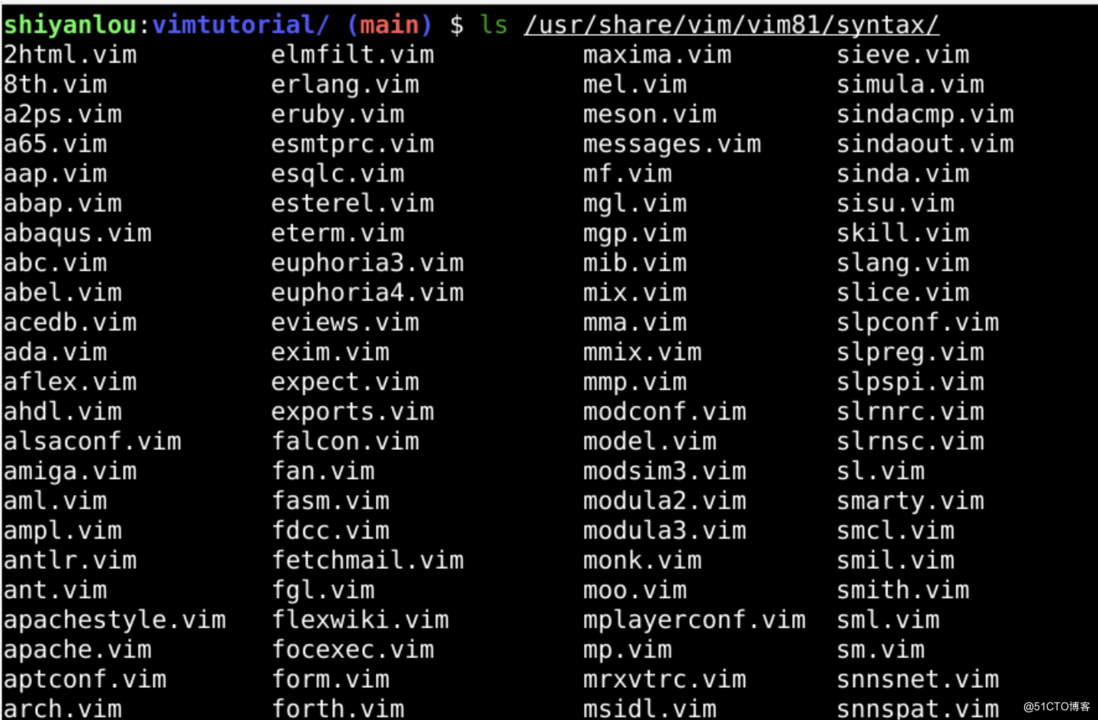Screen dimensions: 1098x720
Task: Select the 2html.vim filename
Action: tap(70, 55)
